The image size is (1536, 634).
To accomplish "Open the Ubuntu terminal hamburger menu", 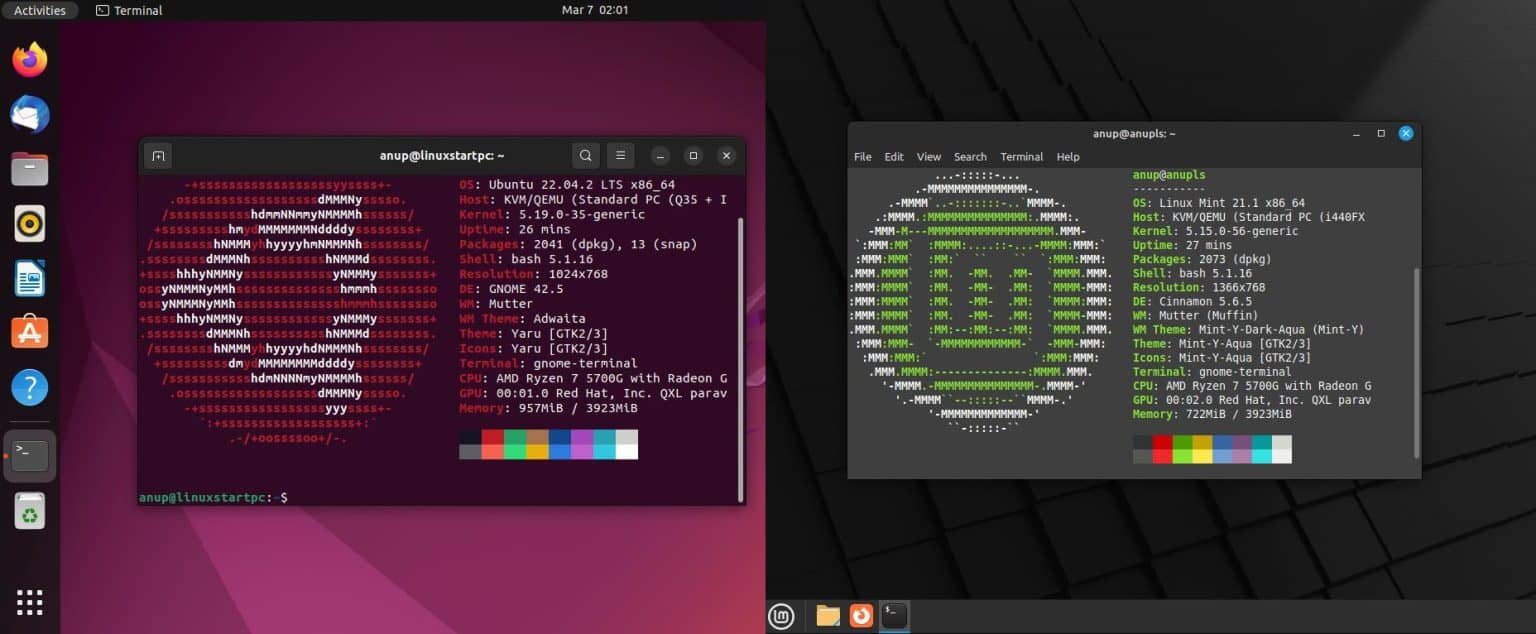I will (x=620, y=156).
